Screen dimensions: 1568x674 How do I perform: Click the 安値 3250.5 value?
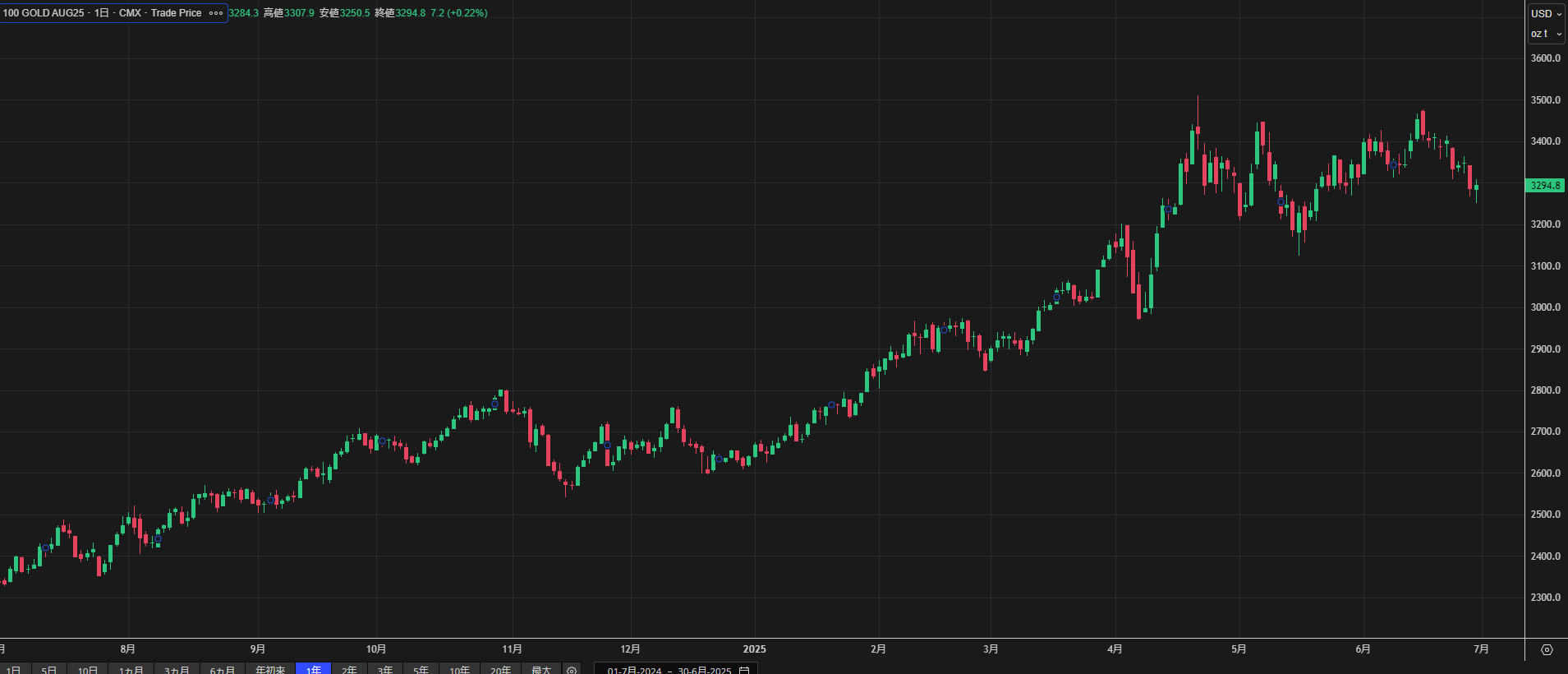coord(345,13)
